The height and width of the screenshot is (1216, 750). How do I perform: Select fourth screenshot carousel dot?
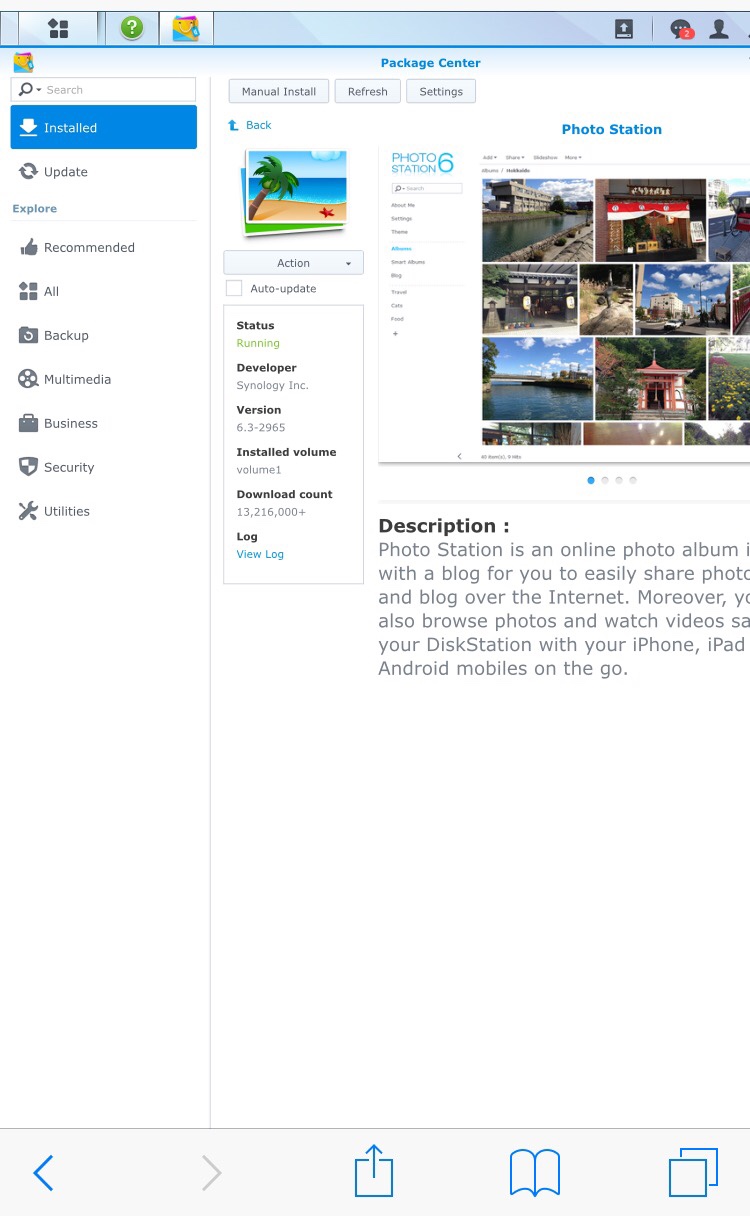(633, 481)
